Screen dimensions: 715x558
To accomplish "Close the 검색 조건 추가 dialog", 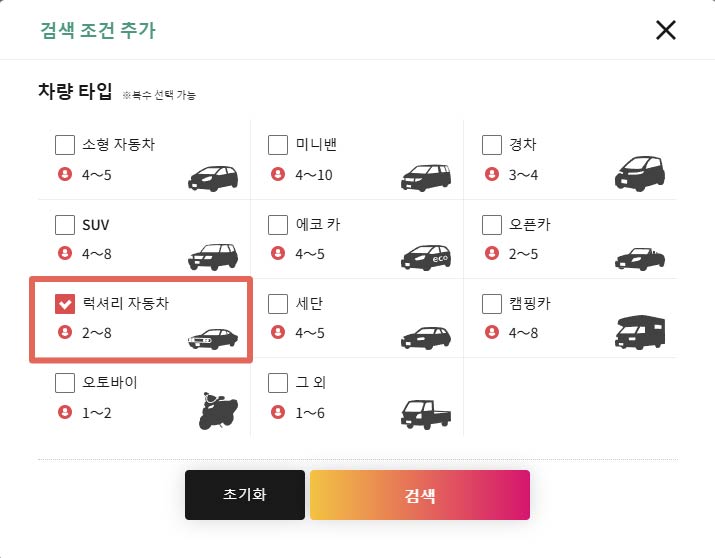I will click(x=665, y=30).
